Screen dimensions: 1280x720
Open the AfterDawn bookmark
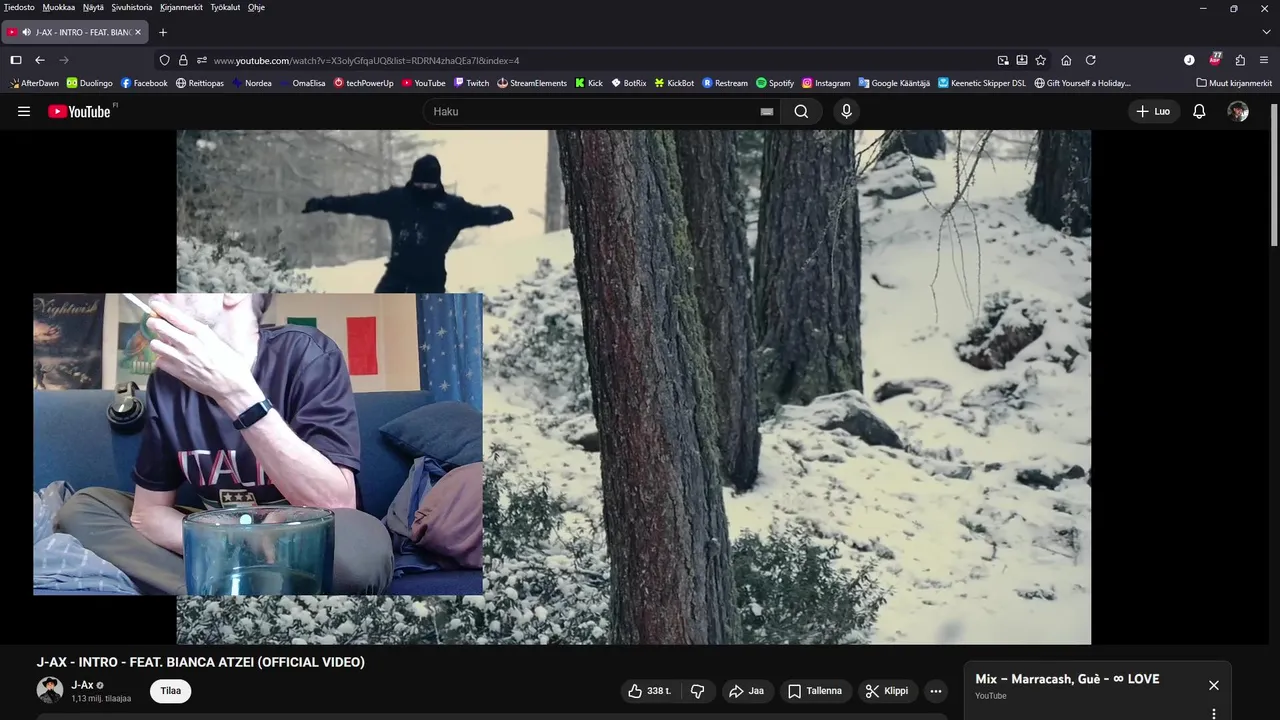click(x=34, y=83)
